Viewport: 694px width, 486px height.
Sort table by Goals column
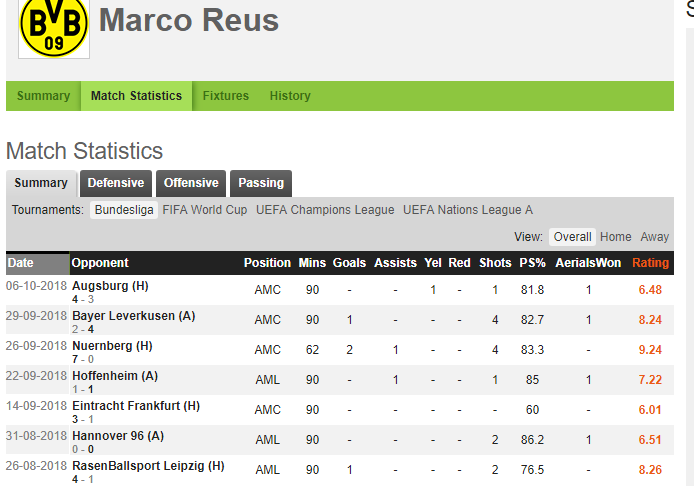pyautogui.click(x=349, y=263)
